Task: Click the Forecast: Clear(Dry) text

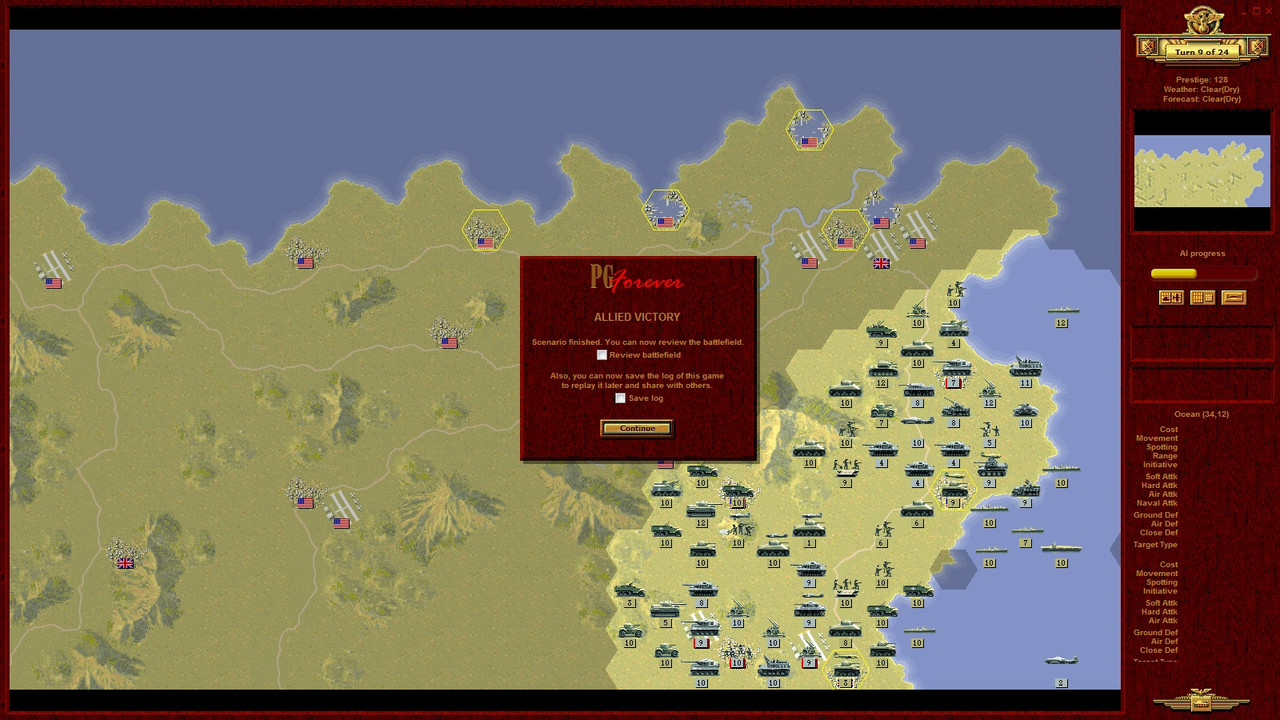Action: point(1201,99)
